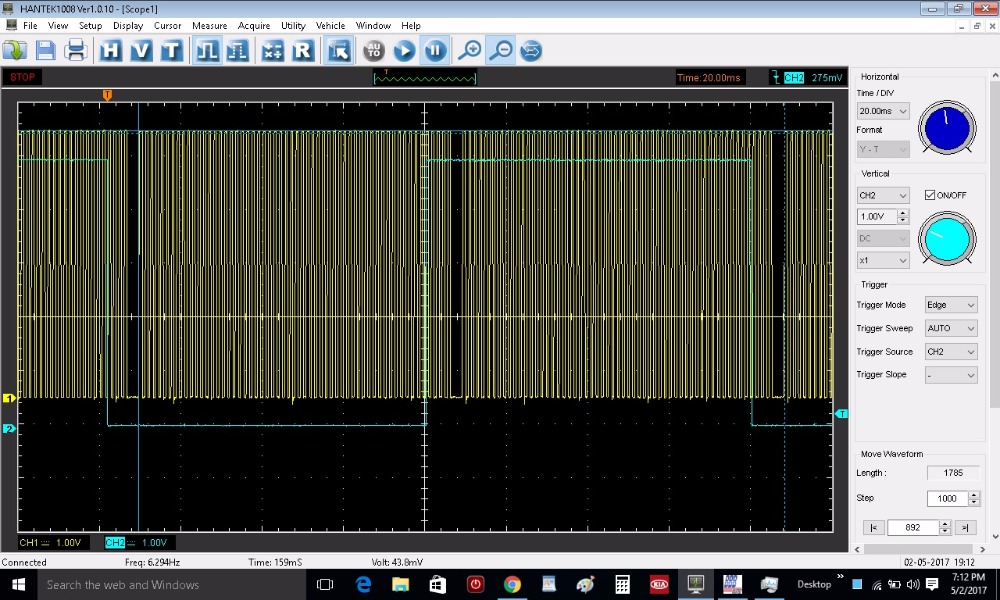Click the Save floppy disk icon
The width and height of the screenshot is (1000, 600).
46,50
